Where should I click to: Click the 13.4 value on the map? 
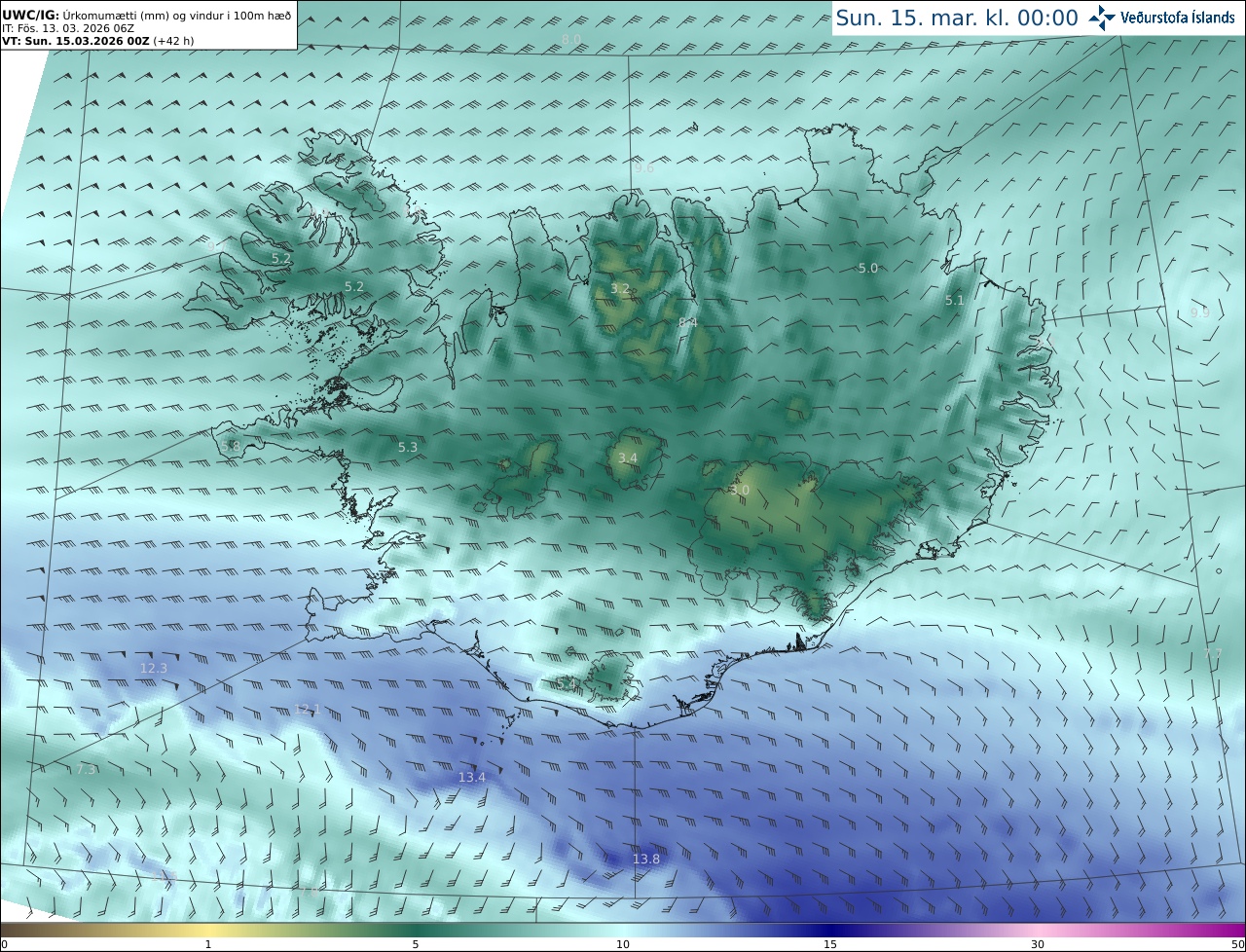tap(471, 777)
